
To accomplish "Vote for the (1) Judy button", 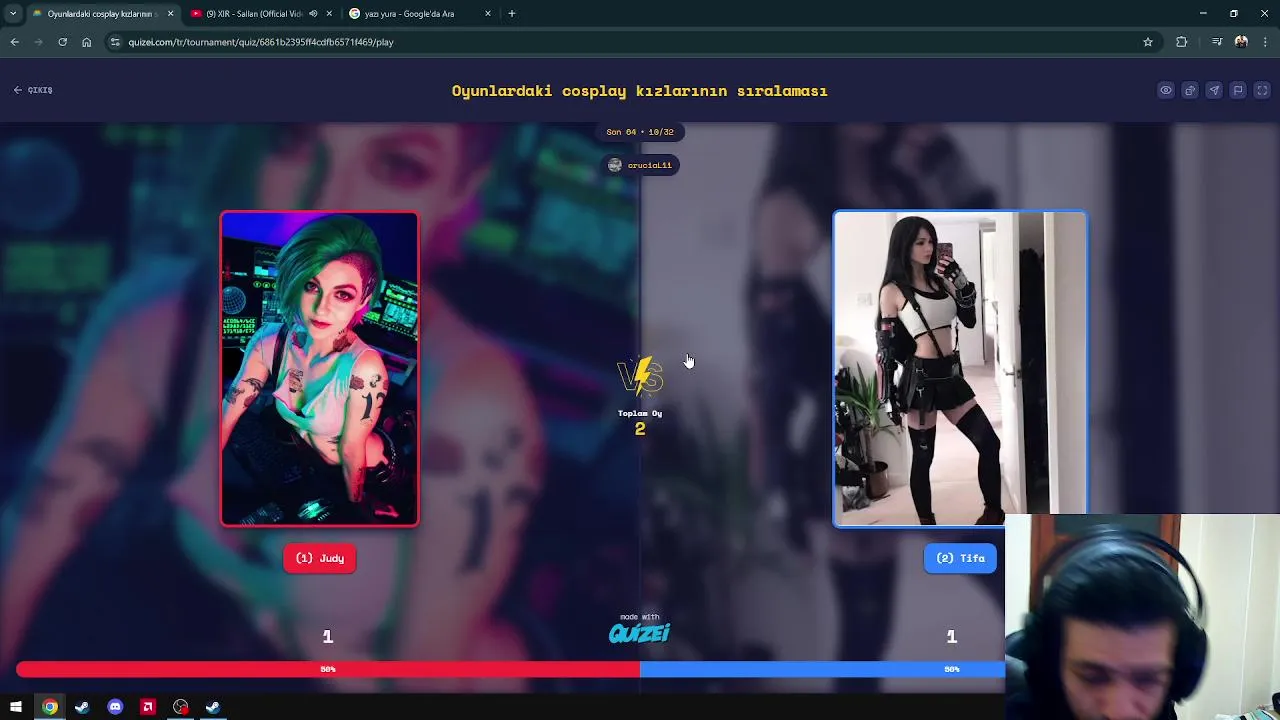I will [x=320, y=558].
